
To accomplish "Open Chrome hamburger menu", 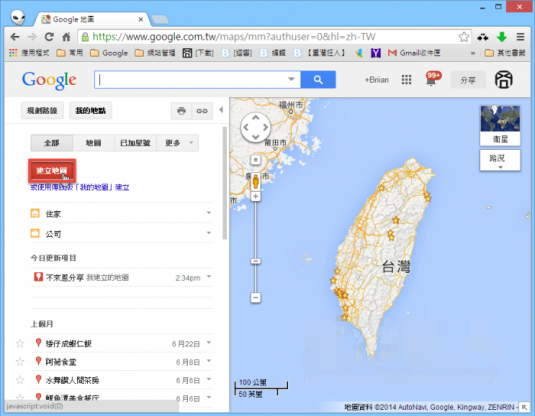I will click(x=520, y=37).
